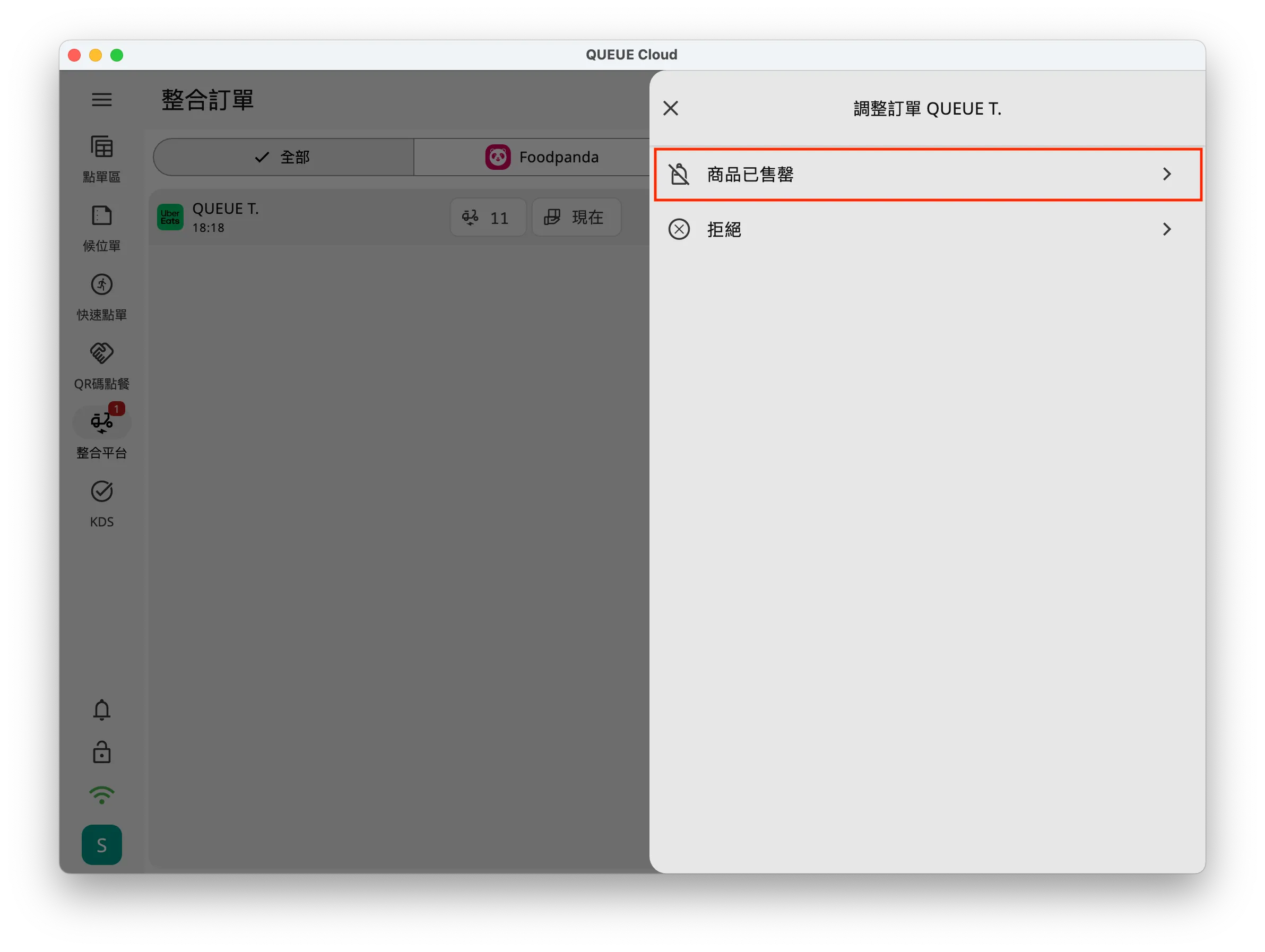Expand the 商品已售罄 sold-out option chevron
The width and height of the screenshot is (1265, 952).
tap(1167, 175)
